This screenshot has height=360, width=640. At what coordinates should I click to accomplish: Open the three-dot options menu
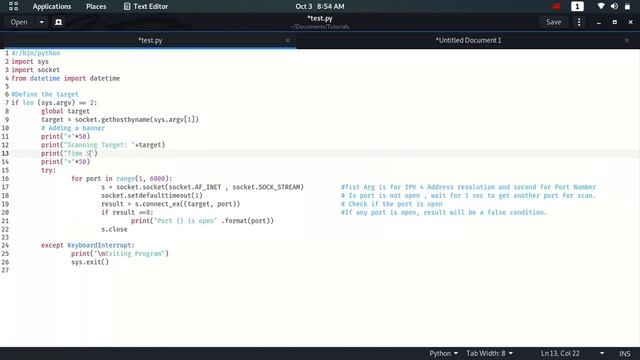pyautogui.click(x=579, y=22)
